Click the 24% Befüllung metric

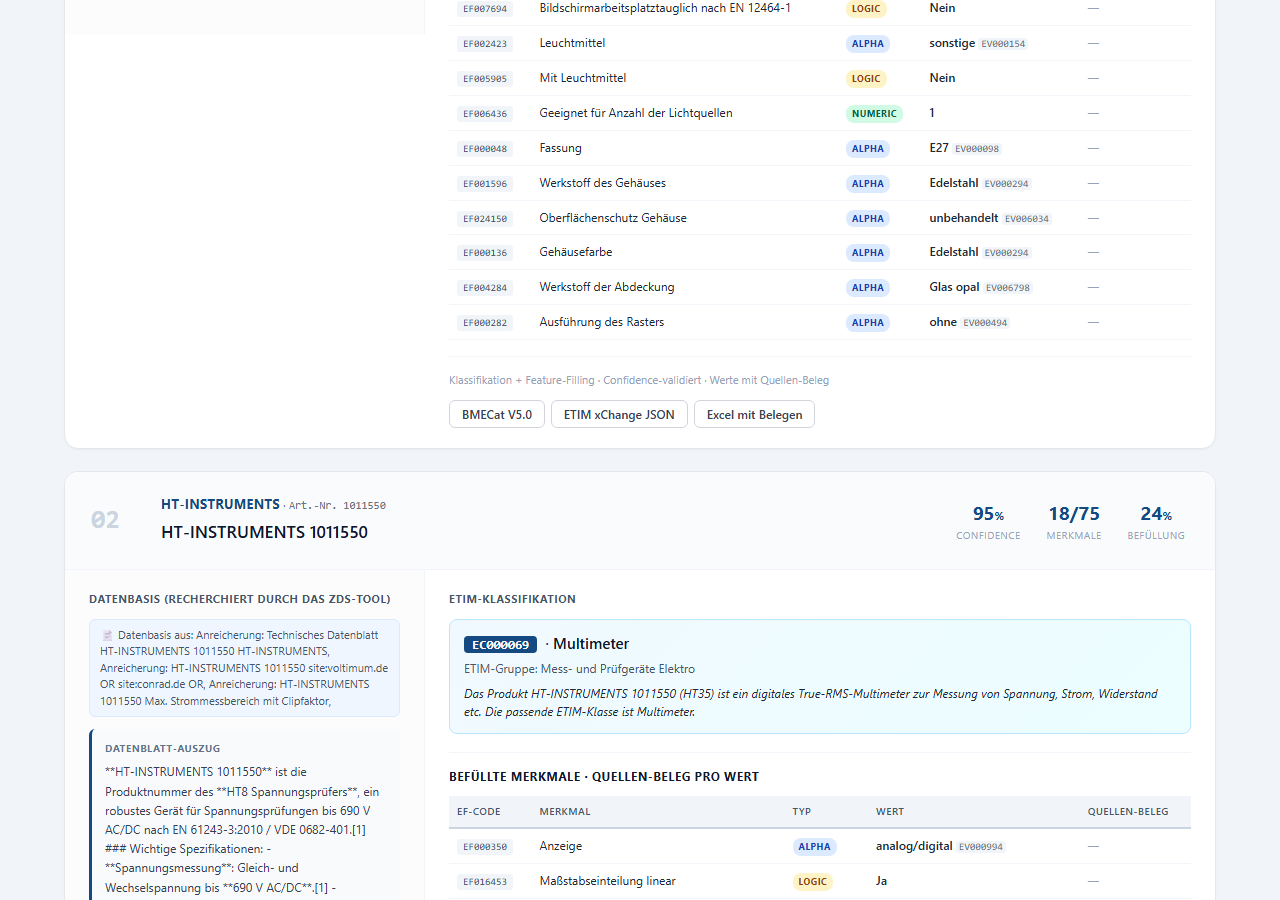pos(1156,522)
